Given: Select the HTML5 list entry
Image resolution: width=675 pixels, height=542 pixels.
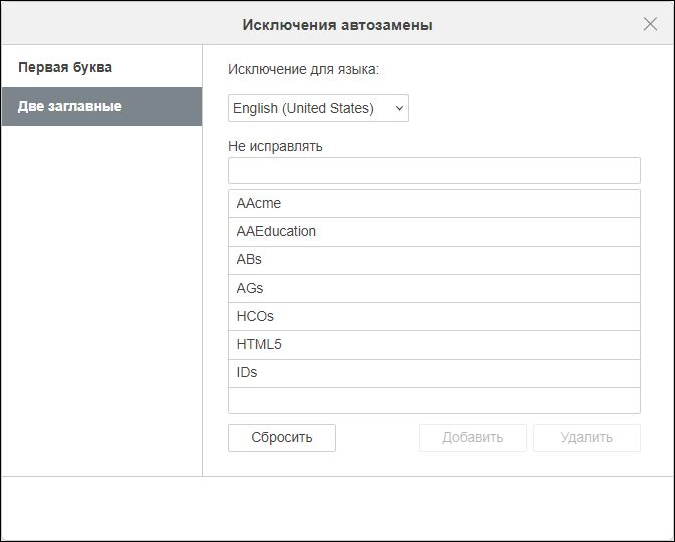Looking at the screenshot, I should [x=434, y=345].
